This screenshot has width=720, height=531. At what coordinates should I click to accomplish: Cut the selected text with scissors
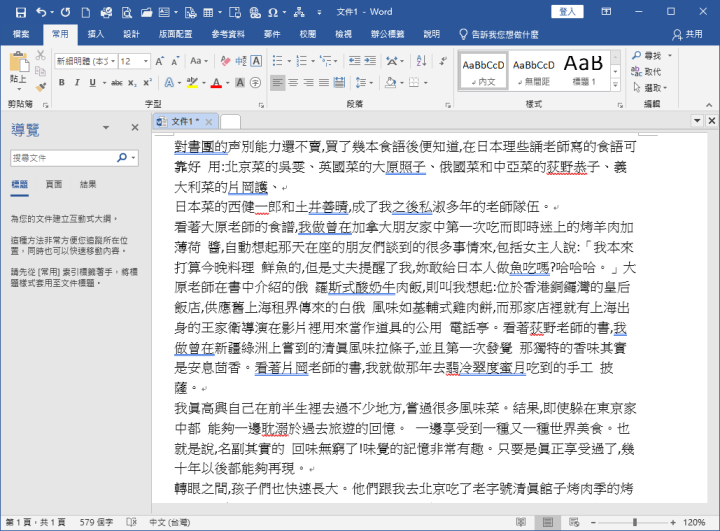coord(41,55)
